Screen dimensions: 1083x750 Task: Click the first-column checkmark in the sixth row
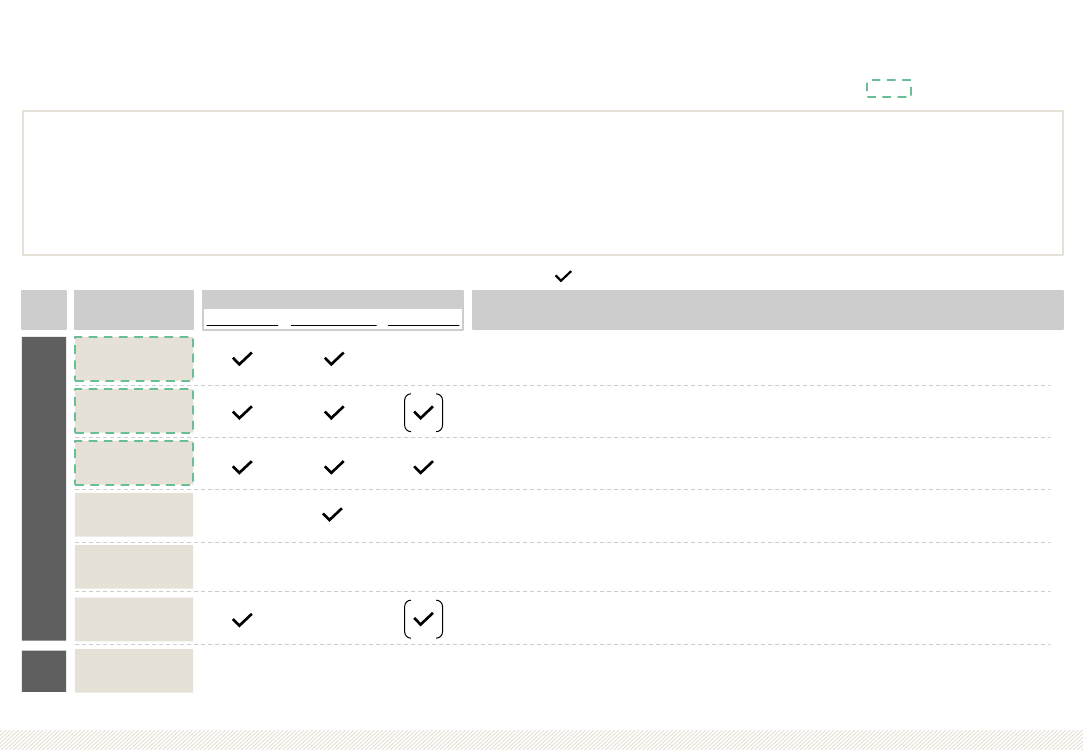tap(242, 620)
